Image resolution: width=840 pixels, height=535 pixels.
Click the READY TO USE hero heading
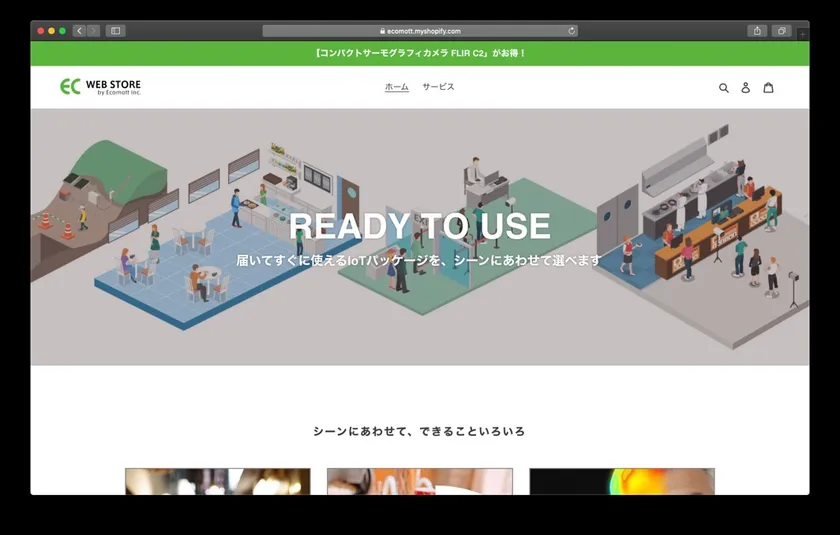[x=420, y=226]
